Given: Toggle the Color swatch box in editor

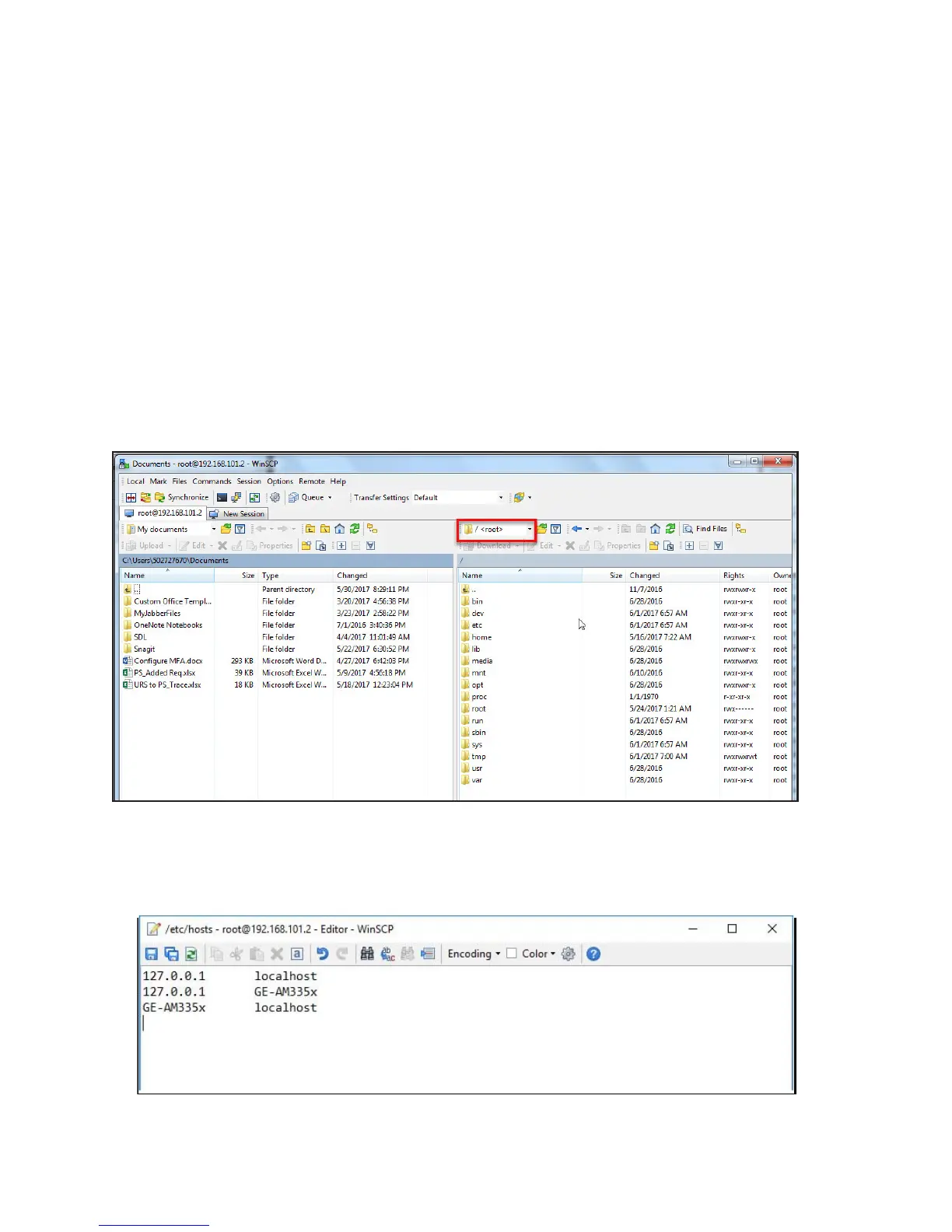Looking at the screenshot, I should (512, 953).
